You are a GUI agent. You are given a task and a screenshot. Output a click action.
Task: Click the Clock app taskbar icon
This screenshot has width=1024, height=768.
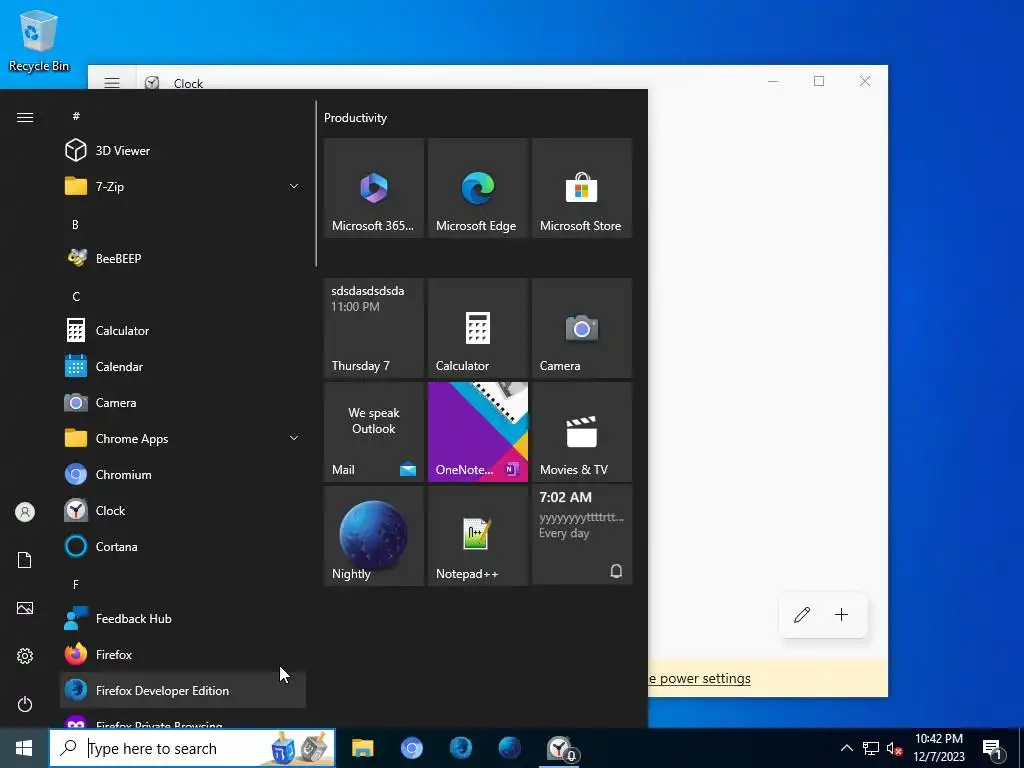560,748
